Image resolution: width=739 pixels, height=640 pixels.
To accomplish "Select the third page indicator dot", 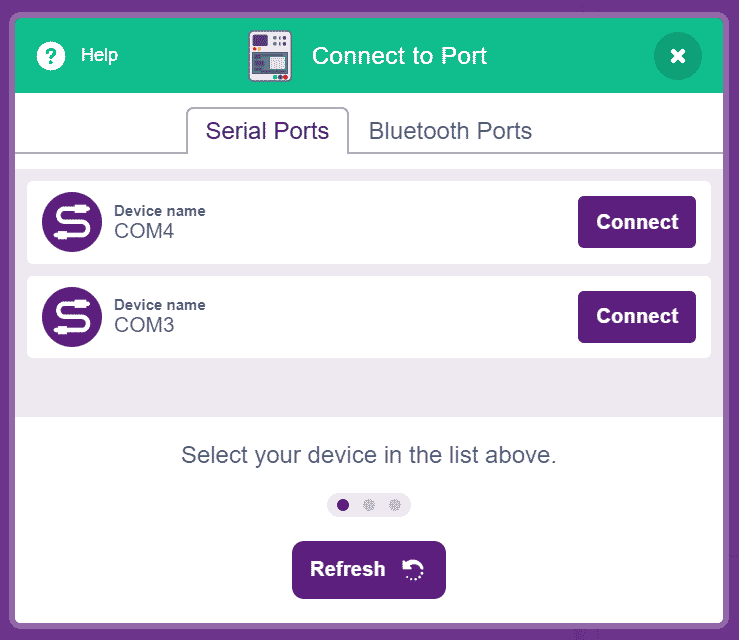I will tap(395, 505).
